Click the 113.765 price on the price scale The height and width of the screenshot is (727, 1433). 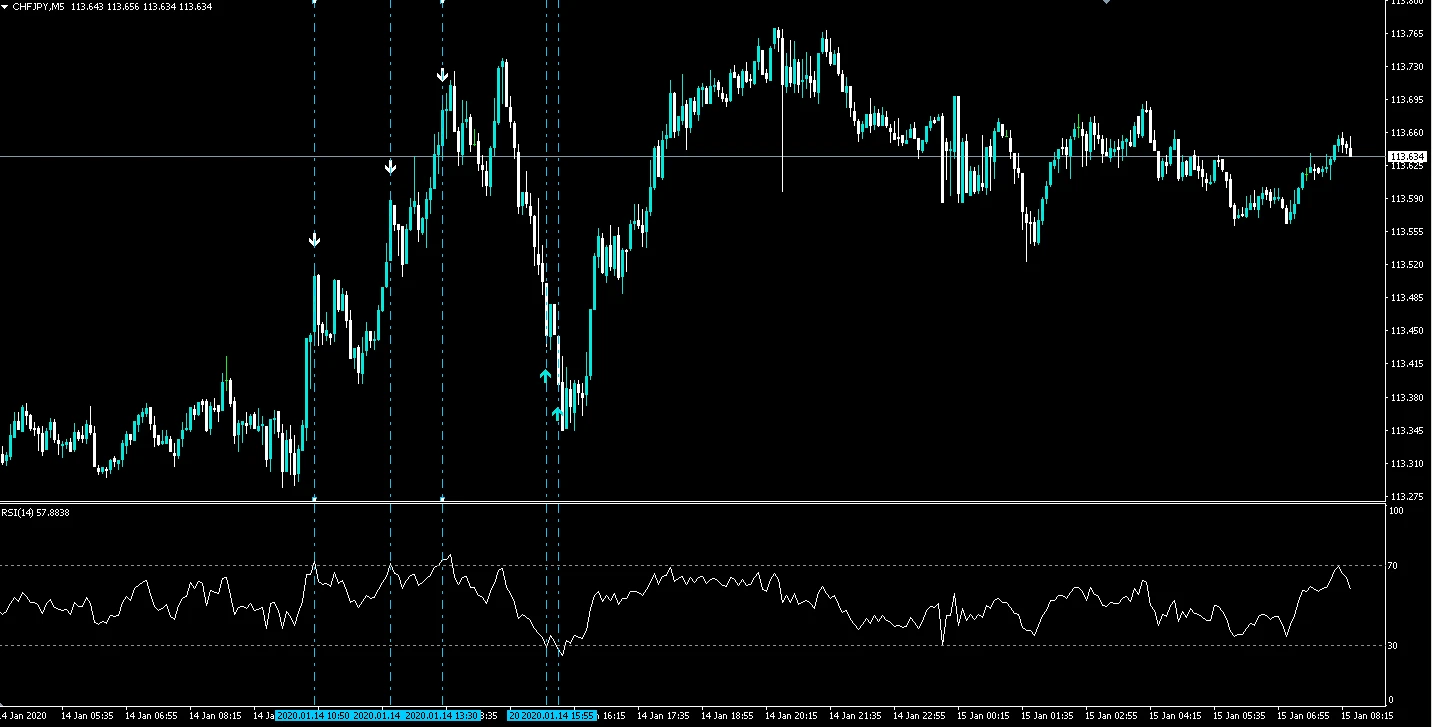pyautogui.click(x=1407, y=34)
